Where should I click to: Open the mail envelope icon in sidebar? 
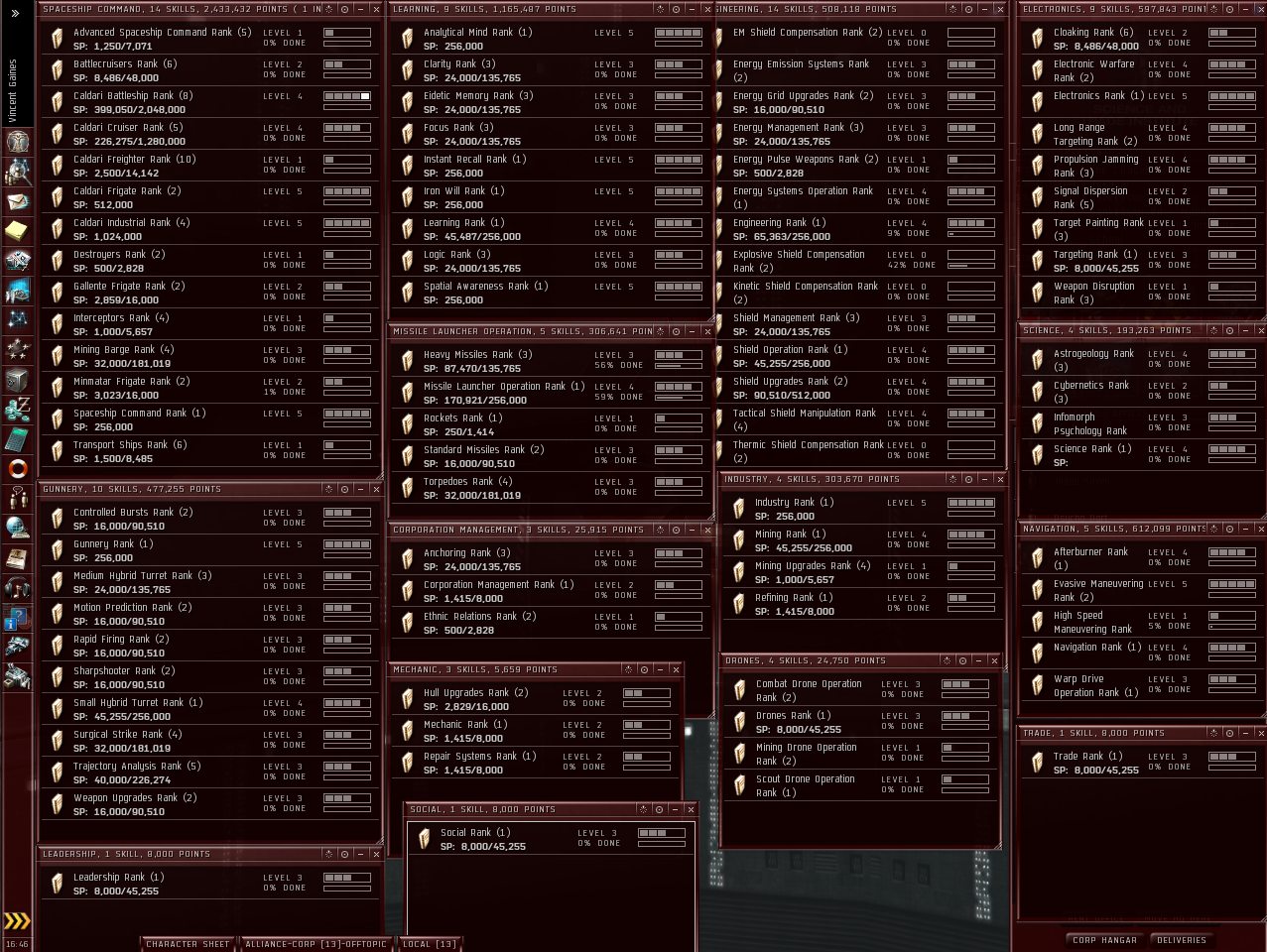pyautogui.click(x=17, y=200)
